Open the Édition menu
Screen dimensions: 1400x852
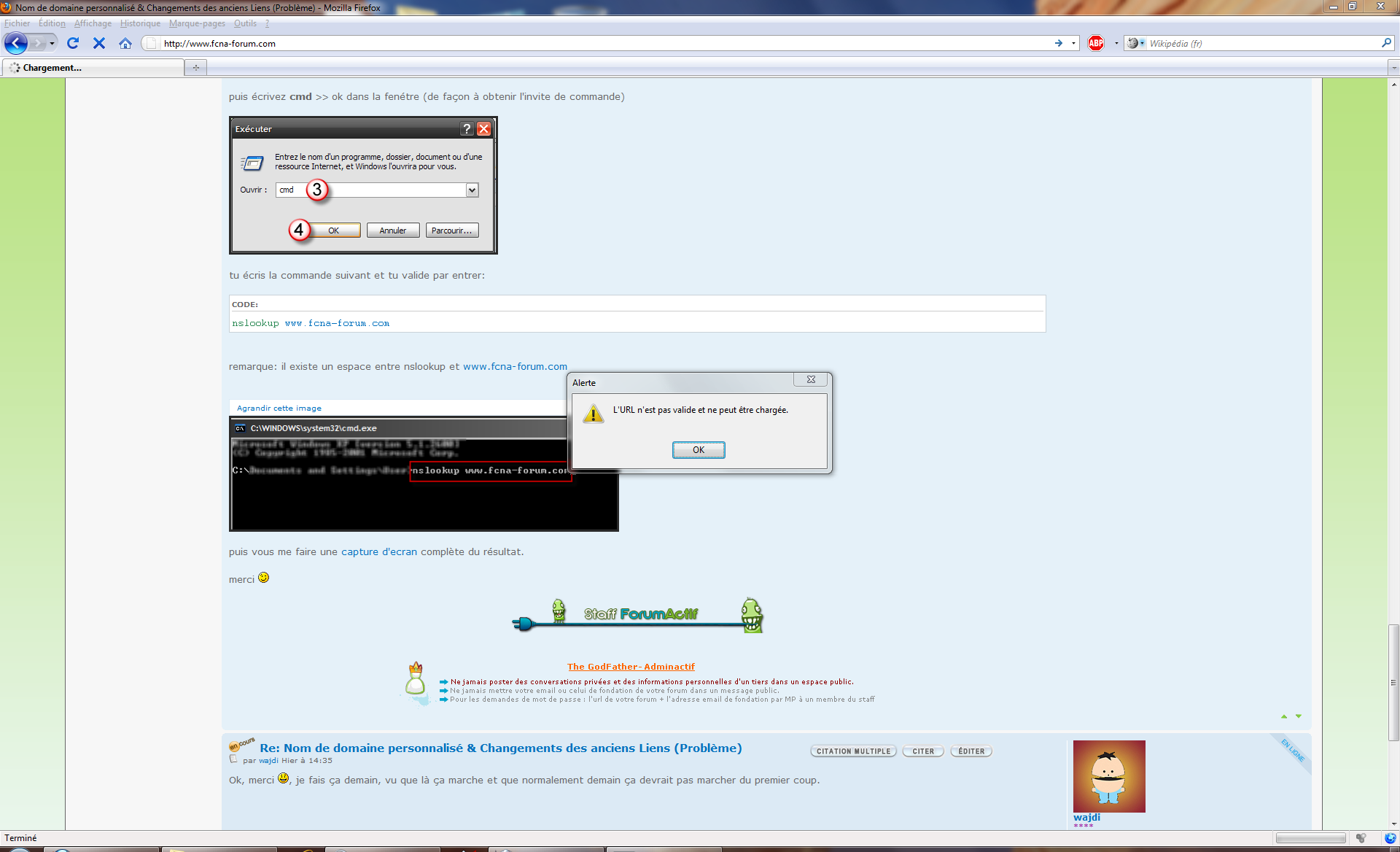(x=52, y=23)
